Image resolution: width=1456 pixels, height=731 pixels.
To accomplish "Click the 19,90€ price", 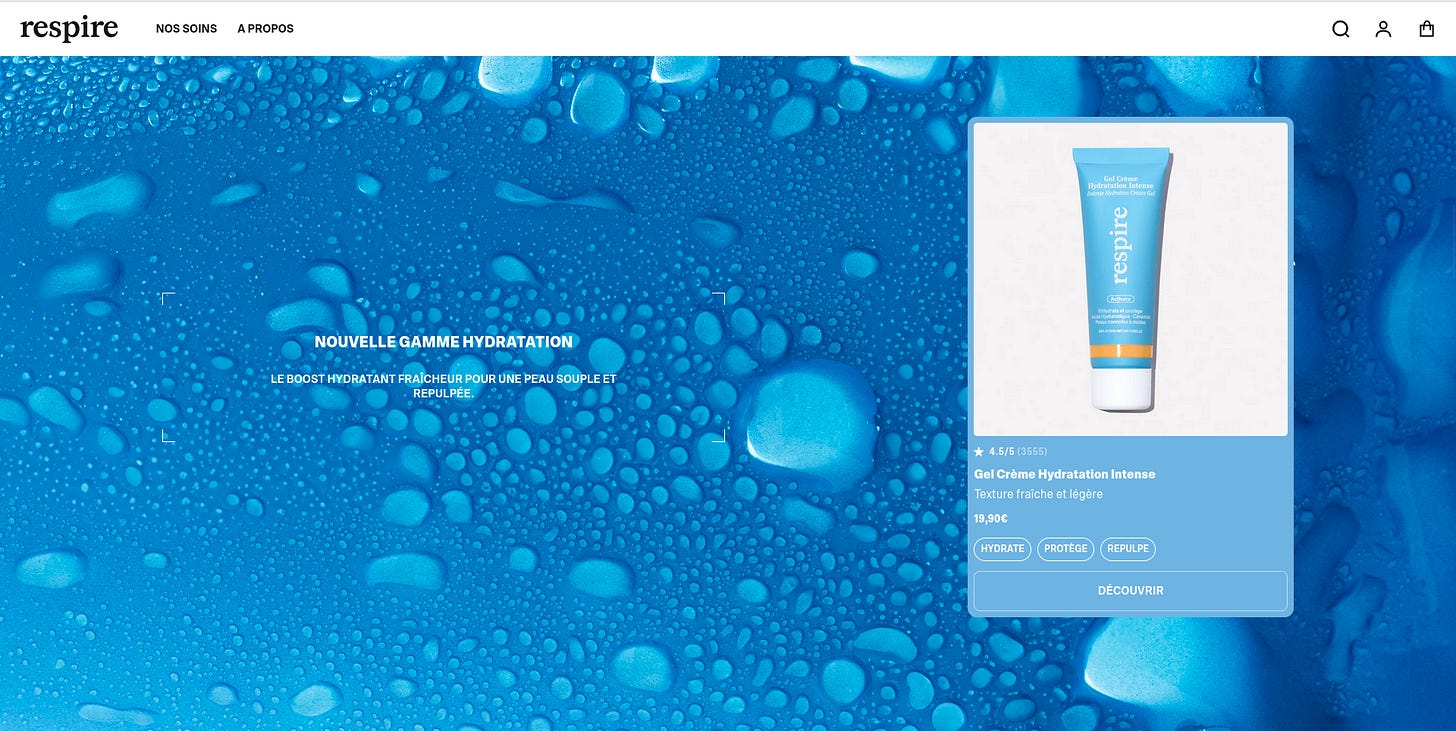I will click(990, 519).
